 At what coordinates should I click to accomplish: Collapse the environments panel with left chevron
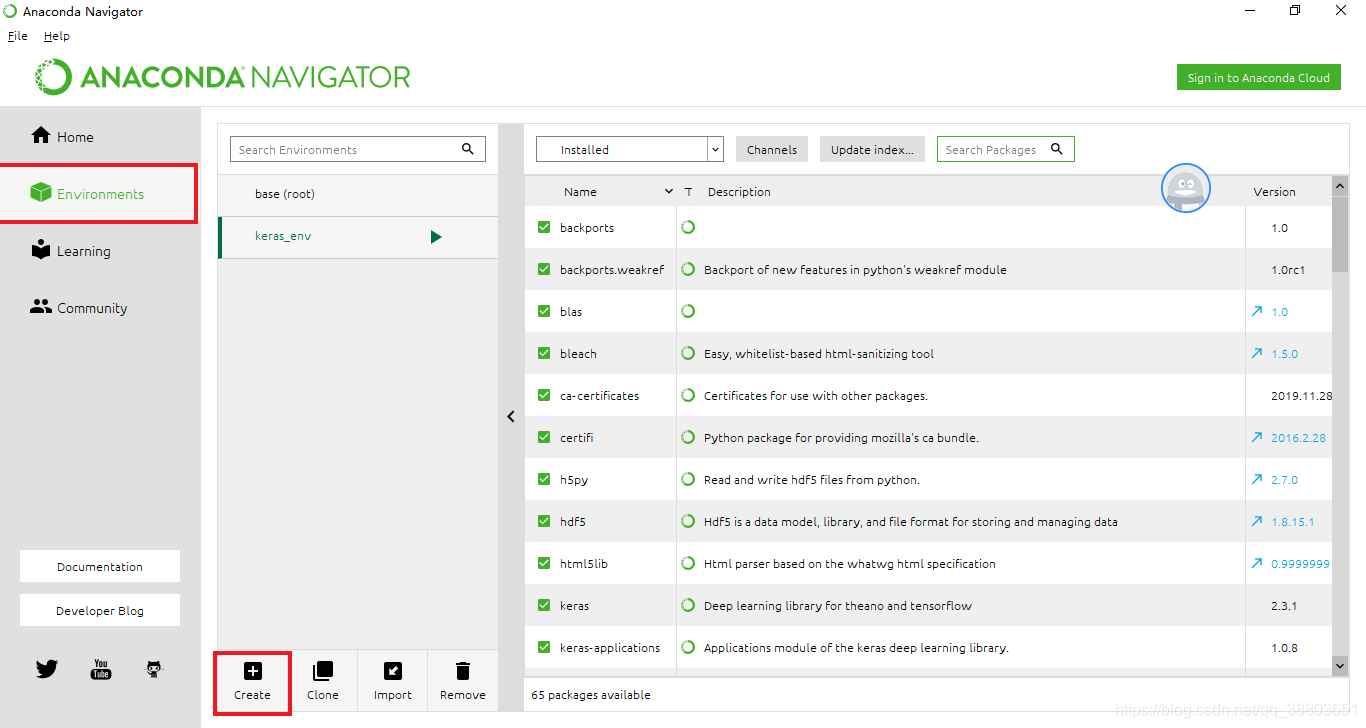click(511, 416)
